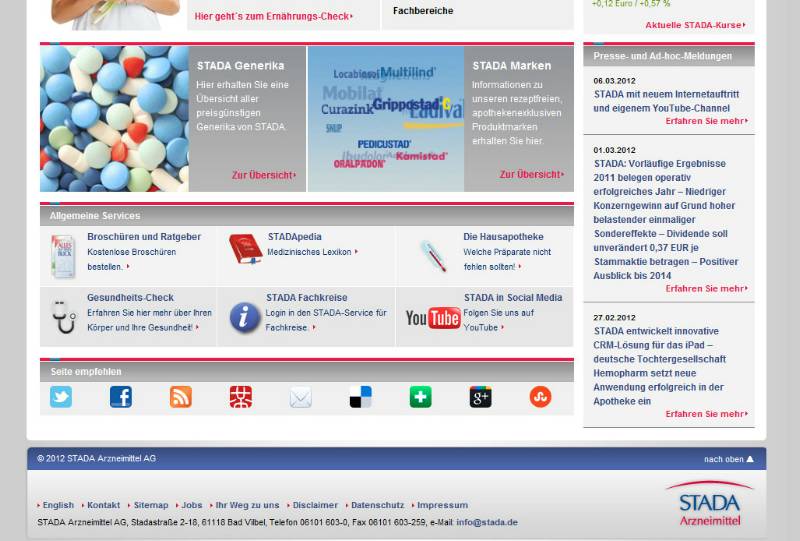This screenshot has width=800, height=541.
Task: Click 'Allgemeine Services' section header
Action: tap(95, 216)
